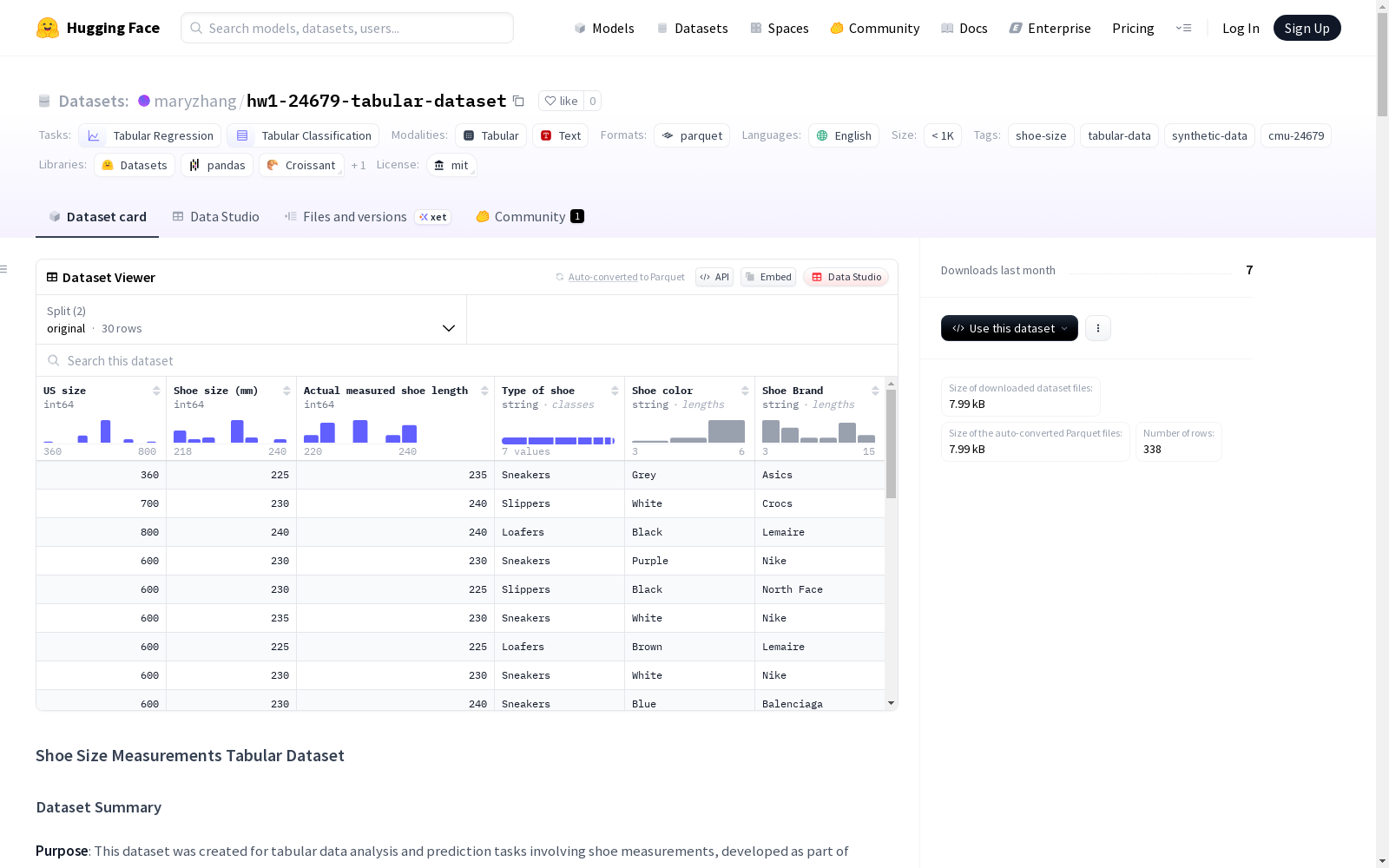Open the Enterprise navigation item
1389x868 pixels.
click(1050, 28)
